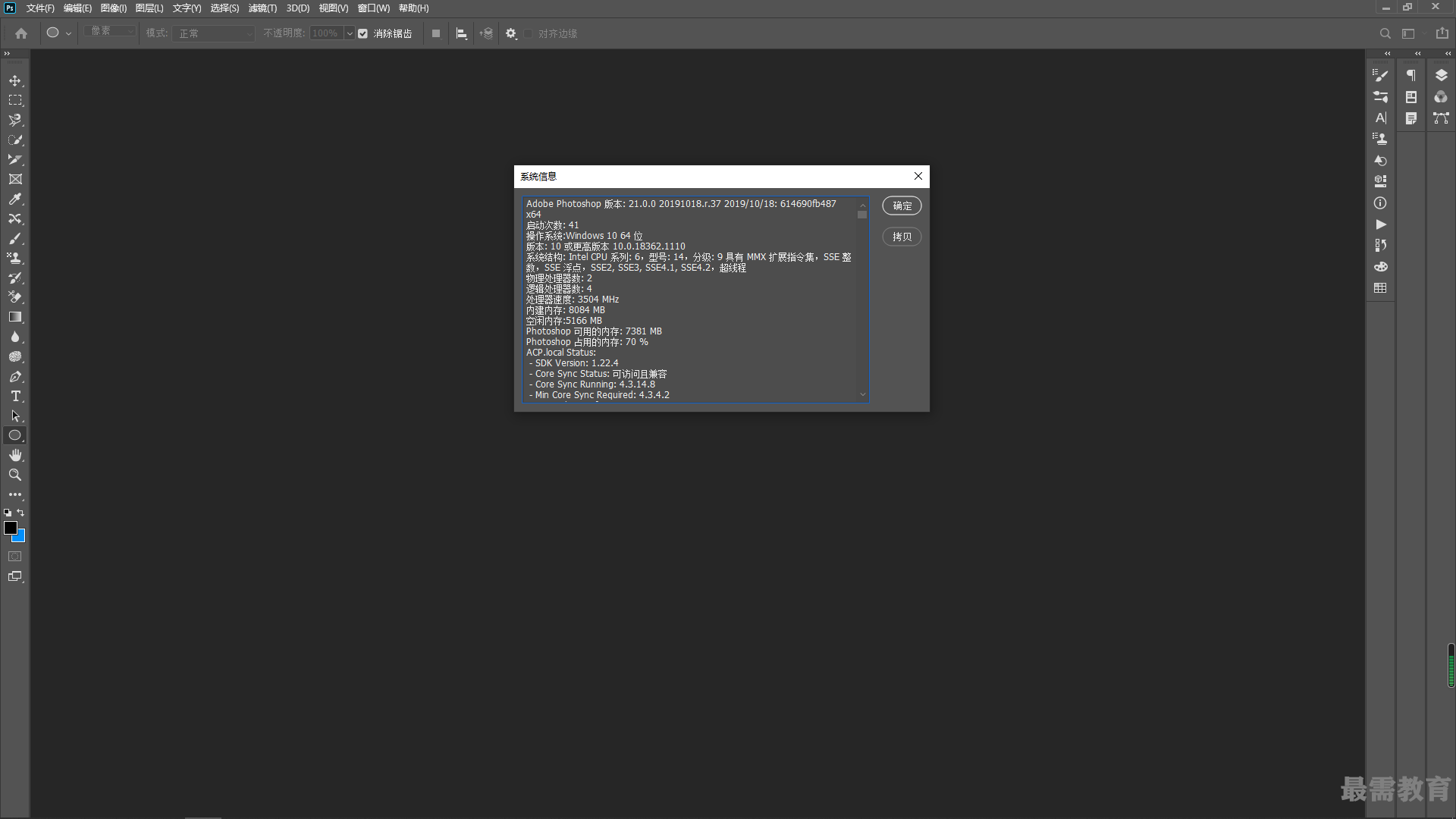Select the Blur tool
The image size is (1456, 819).
click(15, 337)
